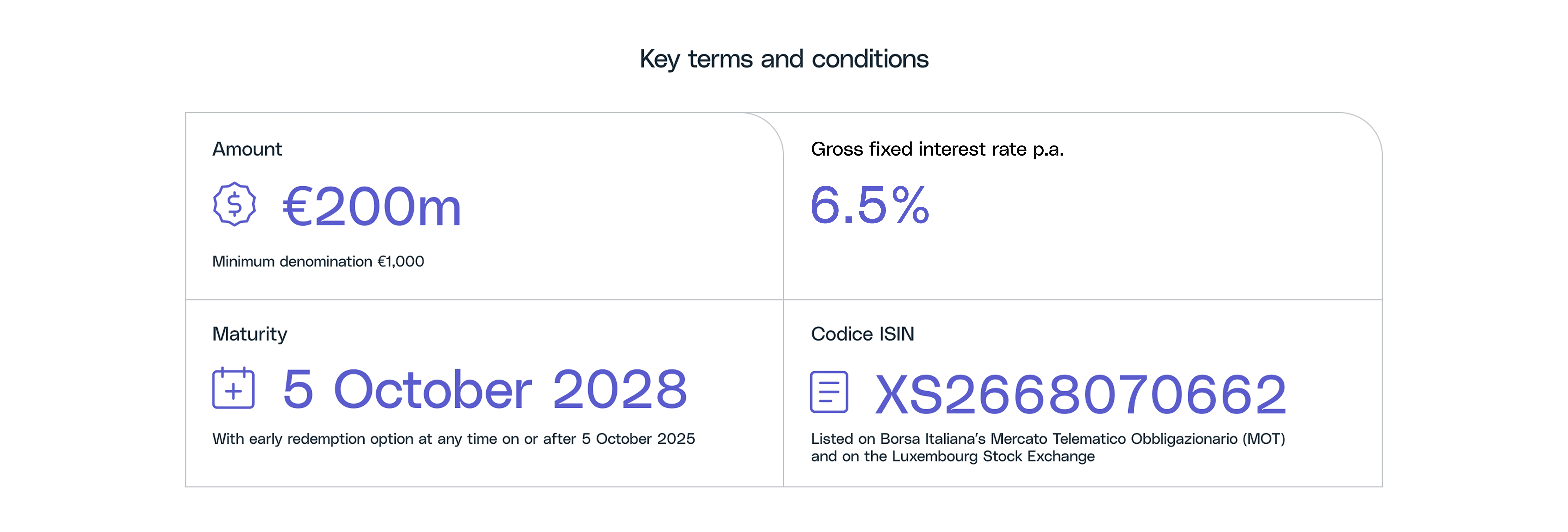Image resolution: width=1568 pixels, height=532 pixels.
Task: Click the "Minimum denomination" words
Action: [292, 261]
